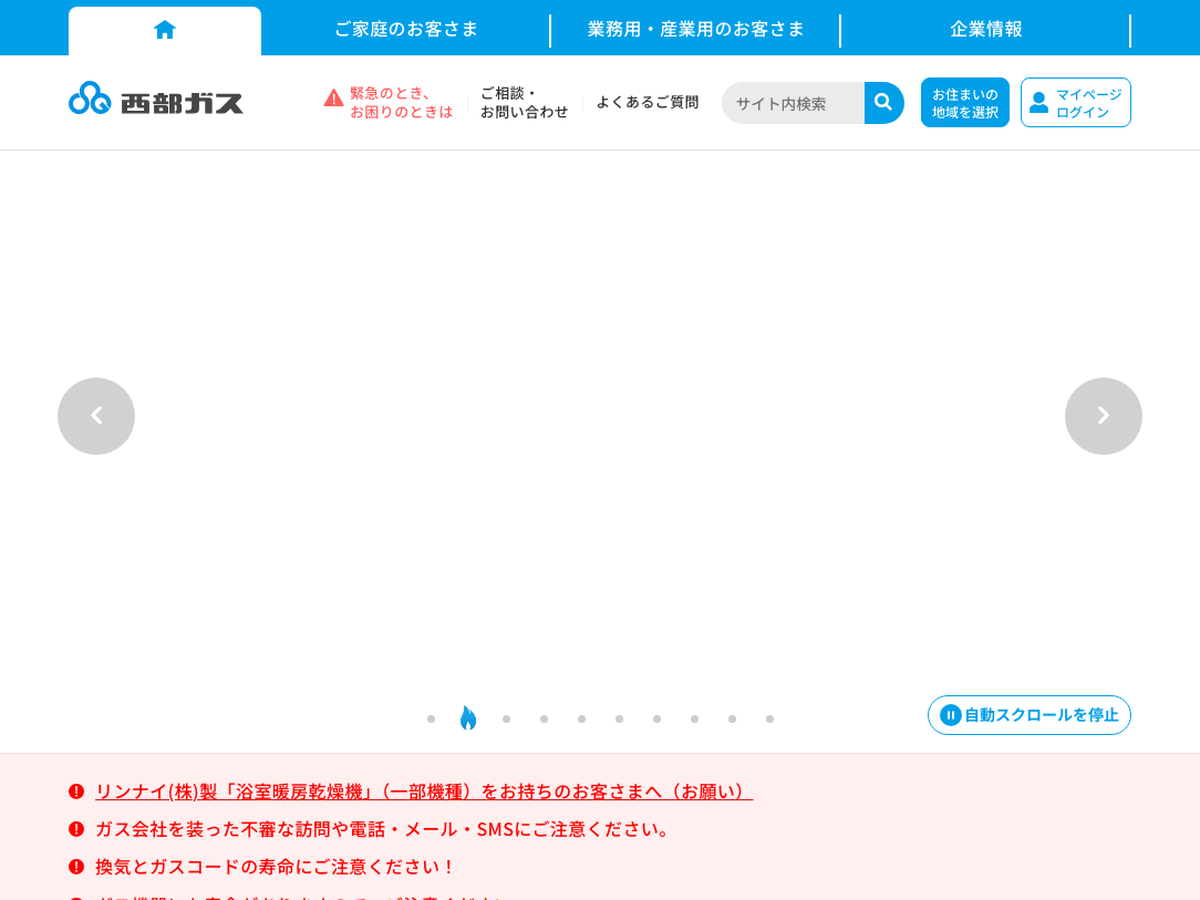Click the red emergency warning triangle icon
Screen dimensions: 1200x900
coord(334,98)
